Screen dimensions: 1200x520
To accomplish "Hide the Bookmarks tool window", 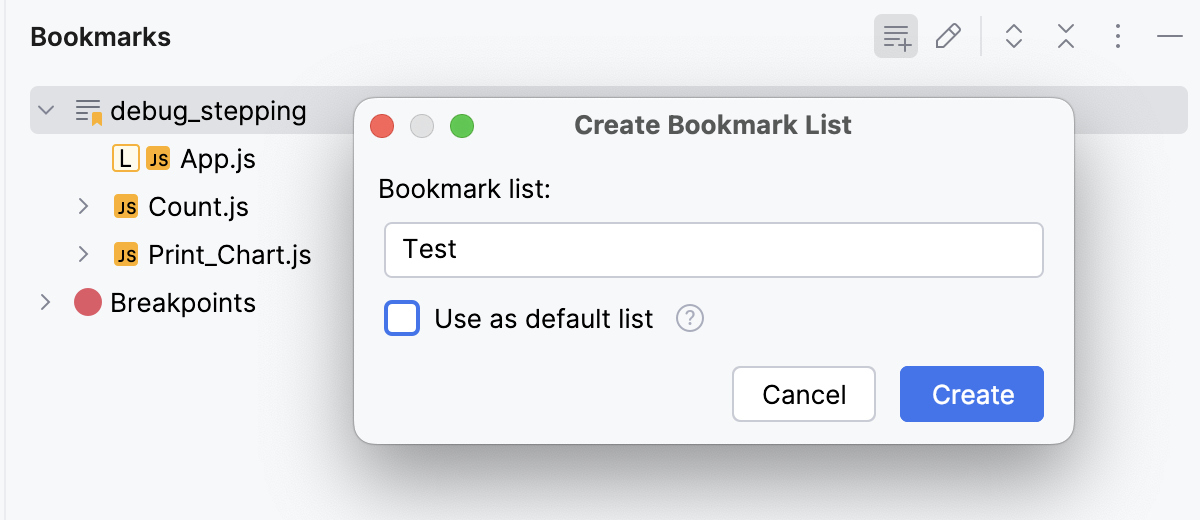I will [x=1170, y=37].
